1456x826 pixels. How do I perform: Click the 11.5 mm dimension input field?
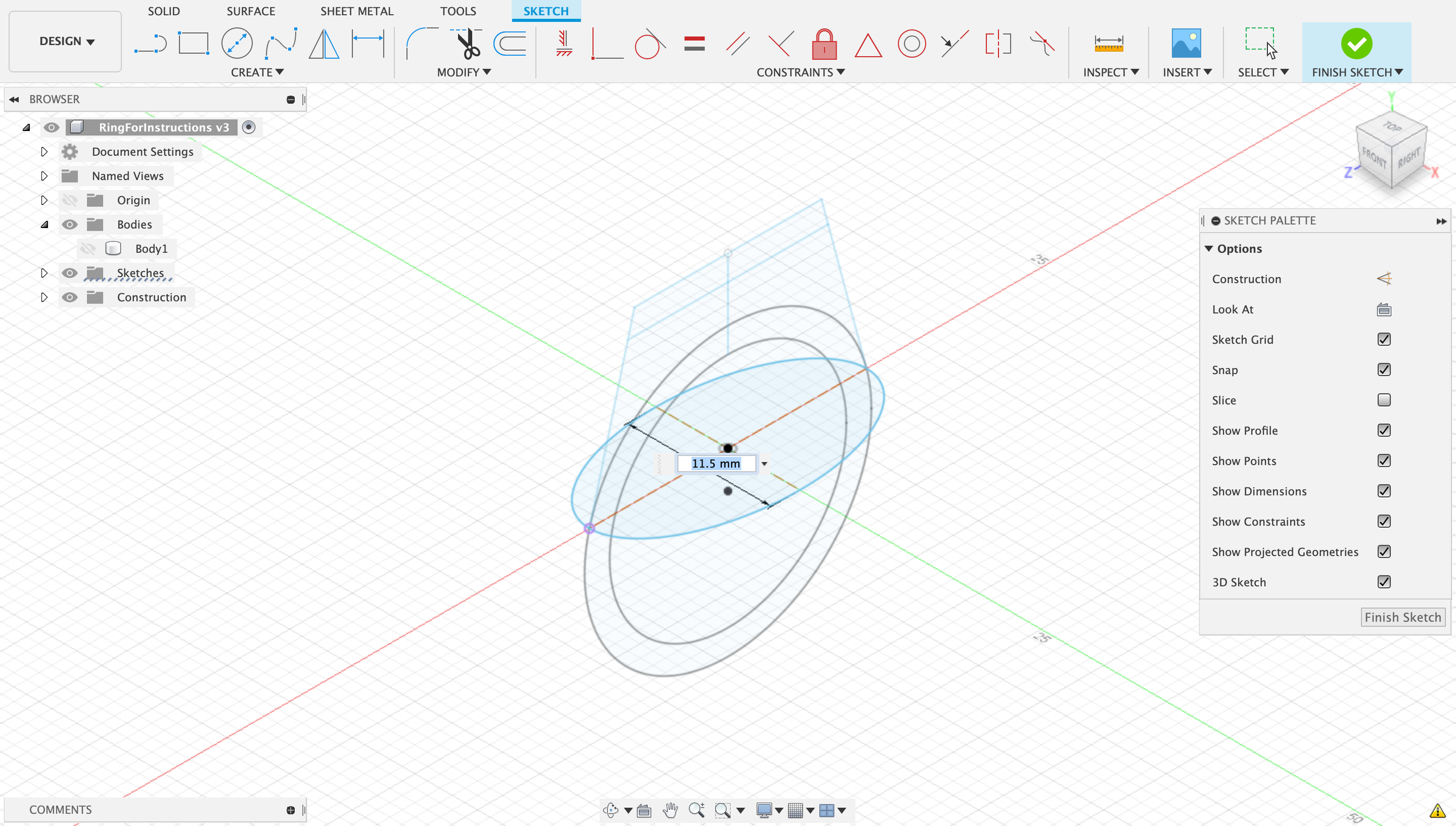(716, 463)
